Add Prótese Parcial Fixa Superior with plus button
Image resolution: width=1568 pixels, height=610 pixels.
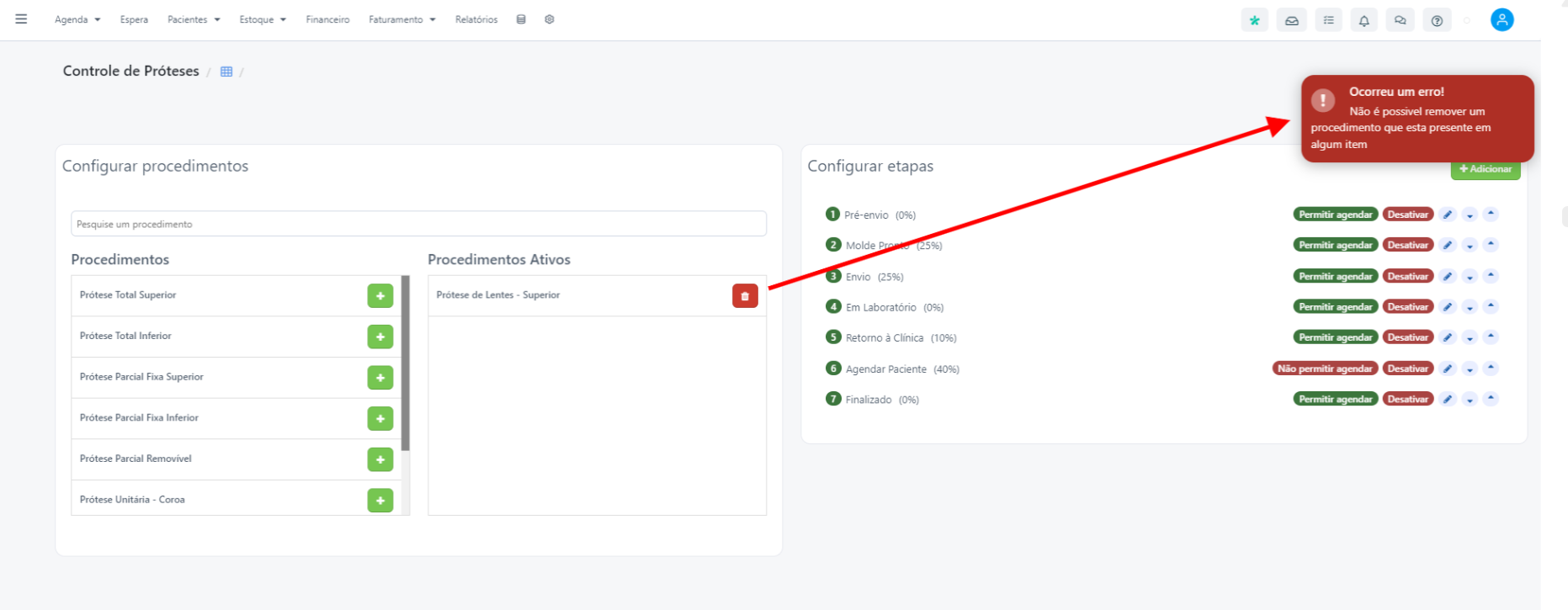(380, 378)
